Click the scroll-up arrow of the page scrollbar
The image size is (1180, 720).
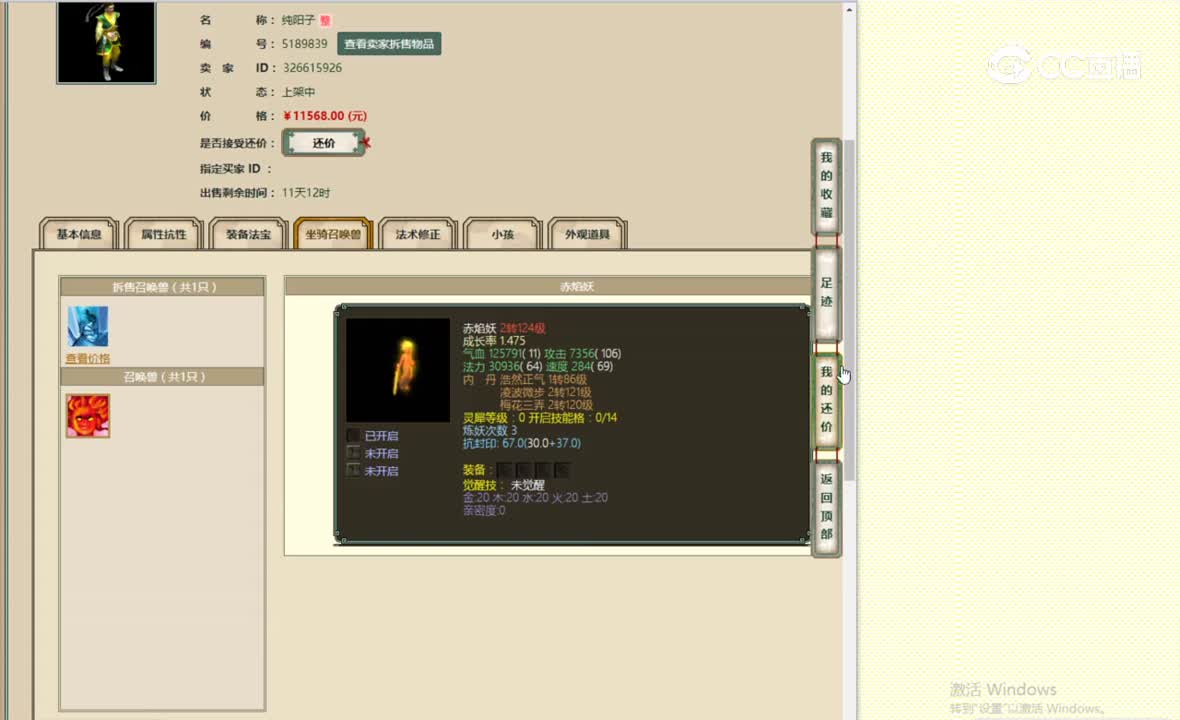click(x=850, y=10)
